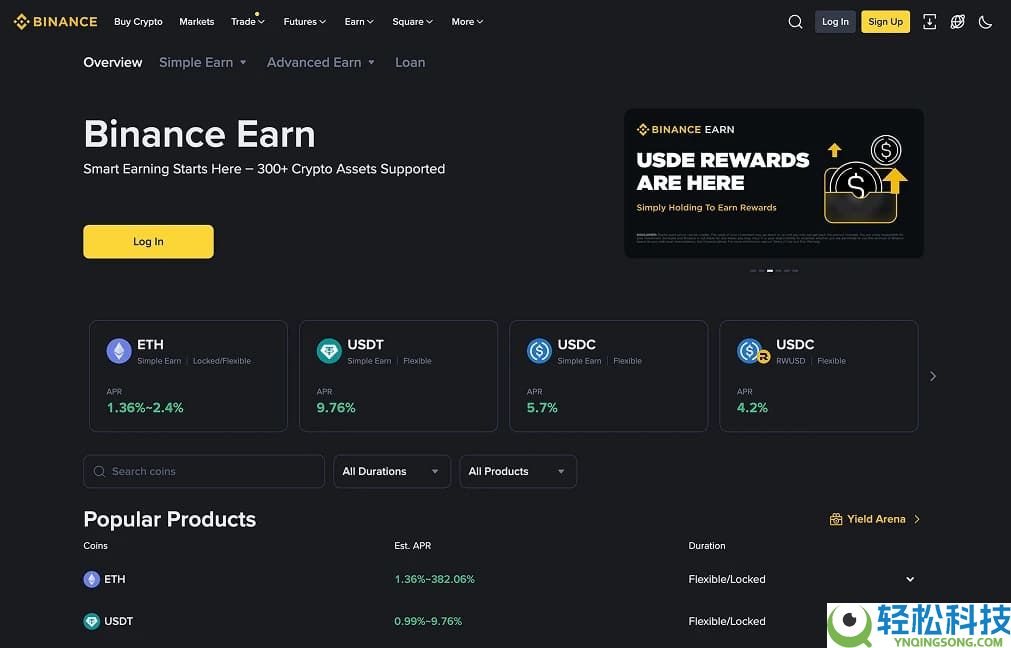Image resolution: width=1011 pixels, height=648 pixels.
Task: Click the next arrow beside product cards
Action: point(933,376)
